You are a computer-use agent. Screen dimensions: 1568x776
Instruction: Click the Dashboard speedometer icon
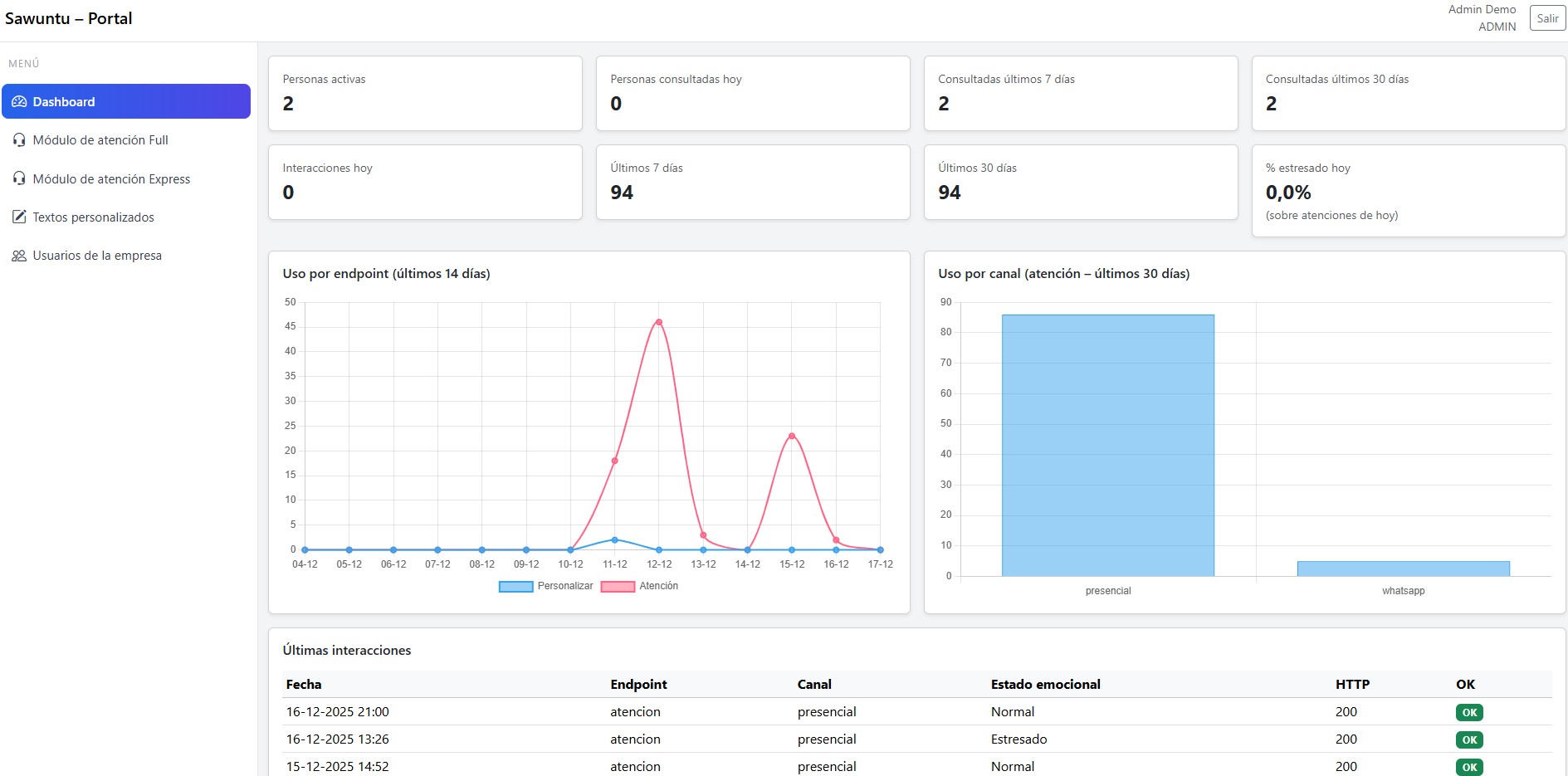(19, 102)
